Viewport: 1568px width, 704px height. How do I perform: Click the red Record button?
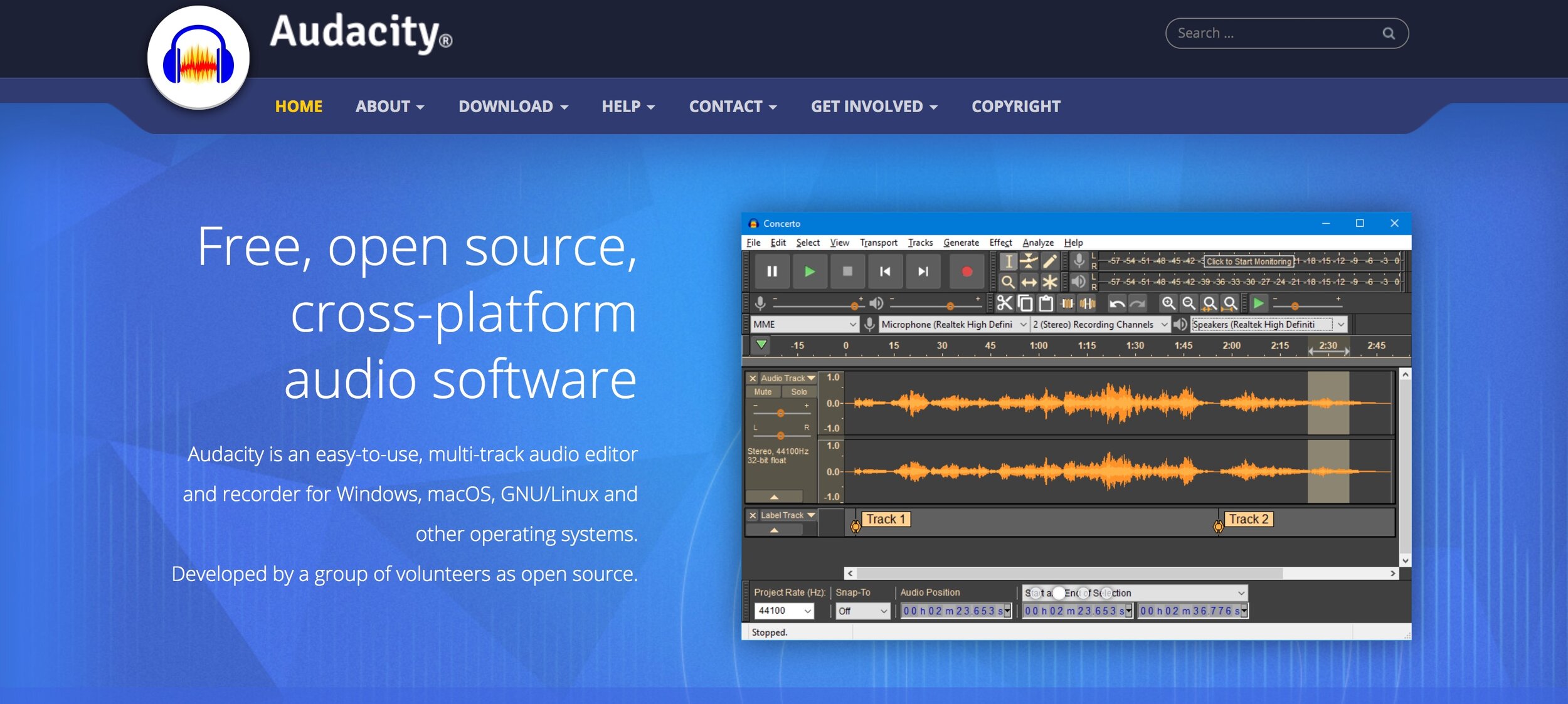coord(967,271)
